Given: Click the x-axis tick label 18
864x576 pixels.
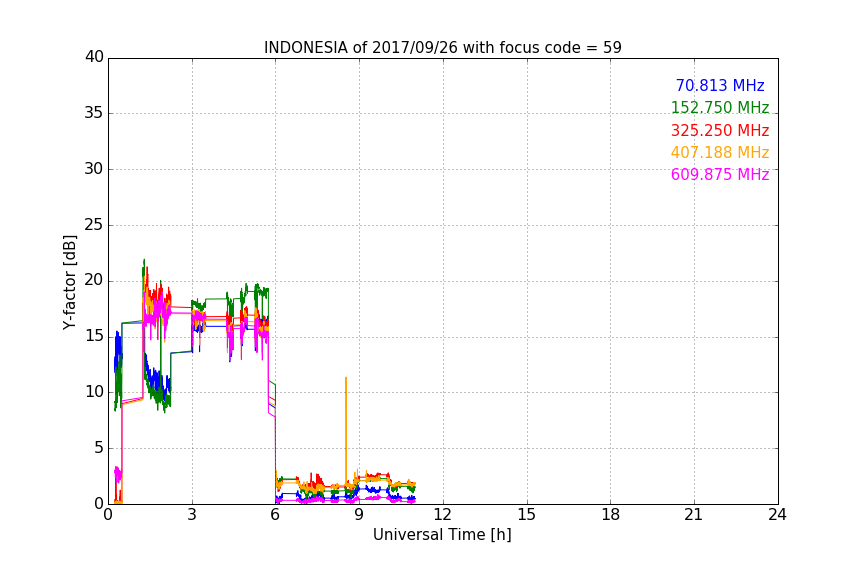Looking at the screenshot, I should click(611, 515).
